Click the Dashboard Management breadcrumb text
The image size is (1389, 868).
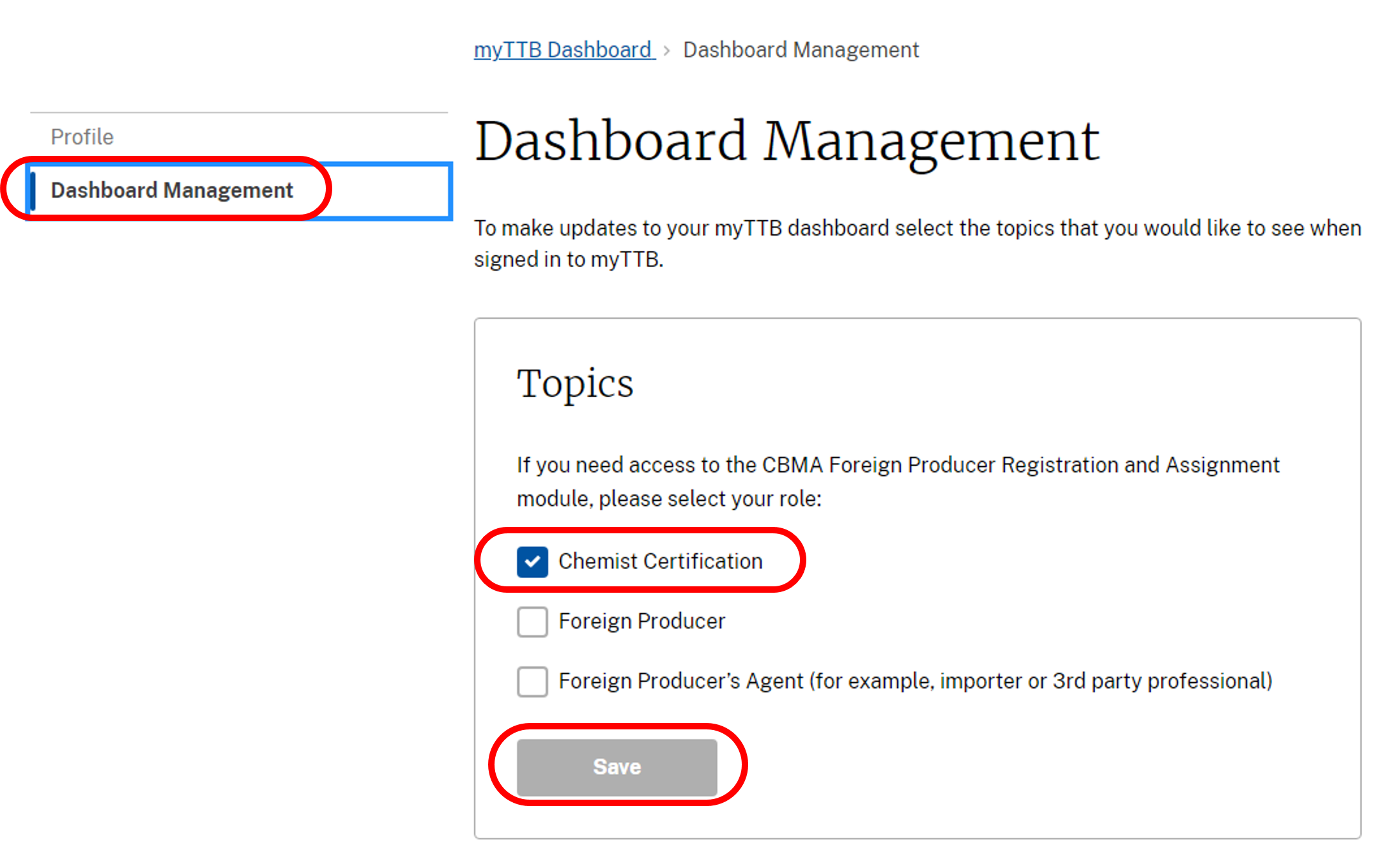click(801, 50)
